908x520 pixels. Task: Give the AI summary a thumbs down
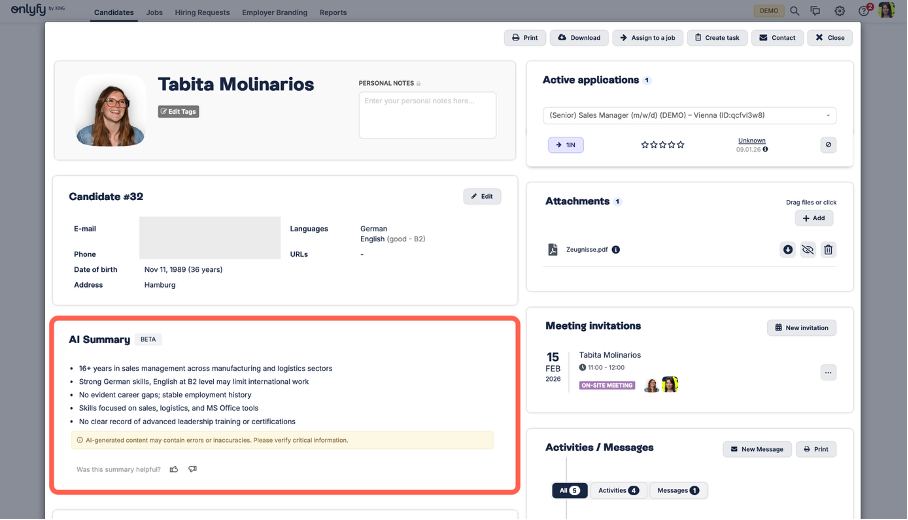(x=192, y=469)
